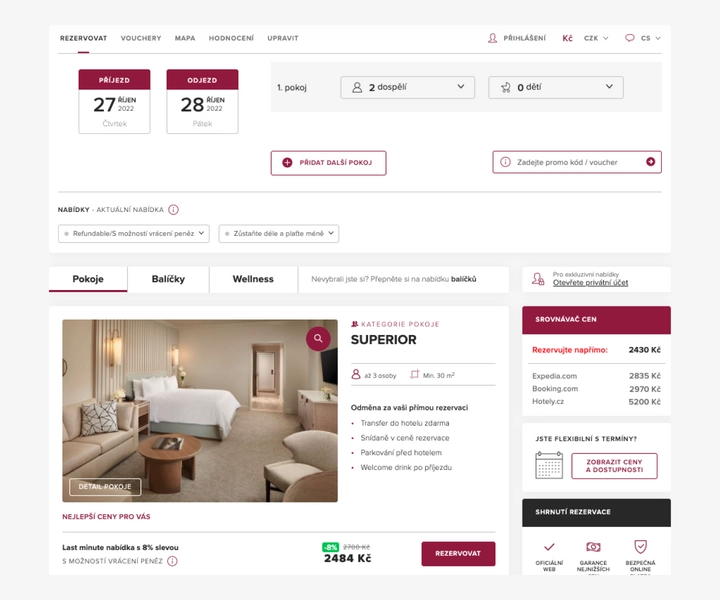Expand the CZK currency selector

click(596, 38)
